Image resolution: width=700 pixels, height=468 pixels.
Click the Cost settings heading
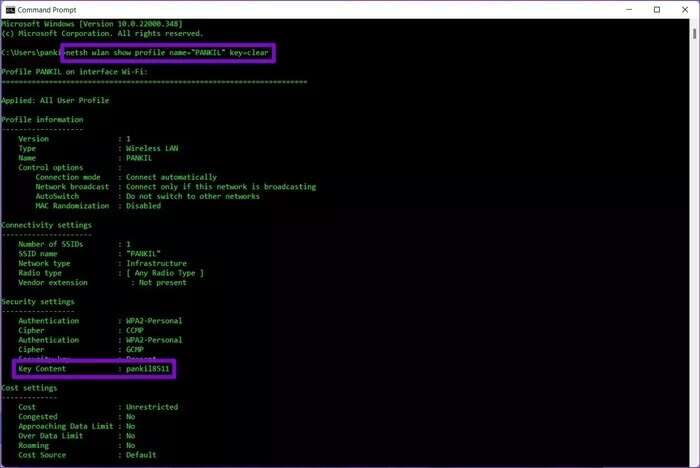[29, 388]
